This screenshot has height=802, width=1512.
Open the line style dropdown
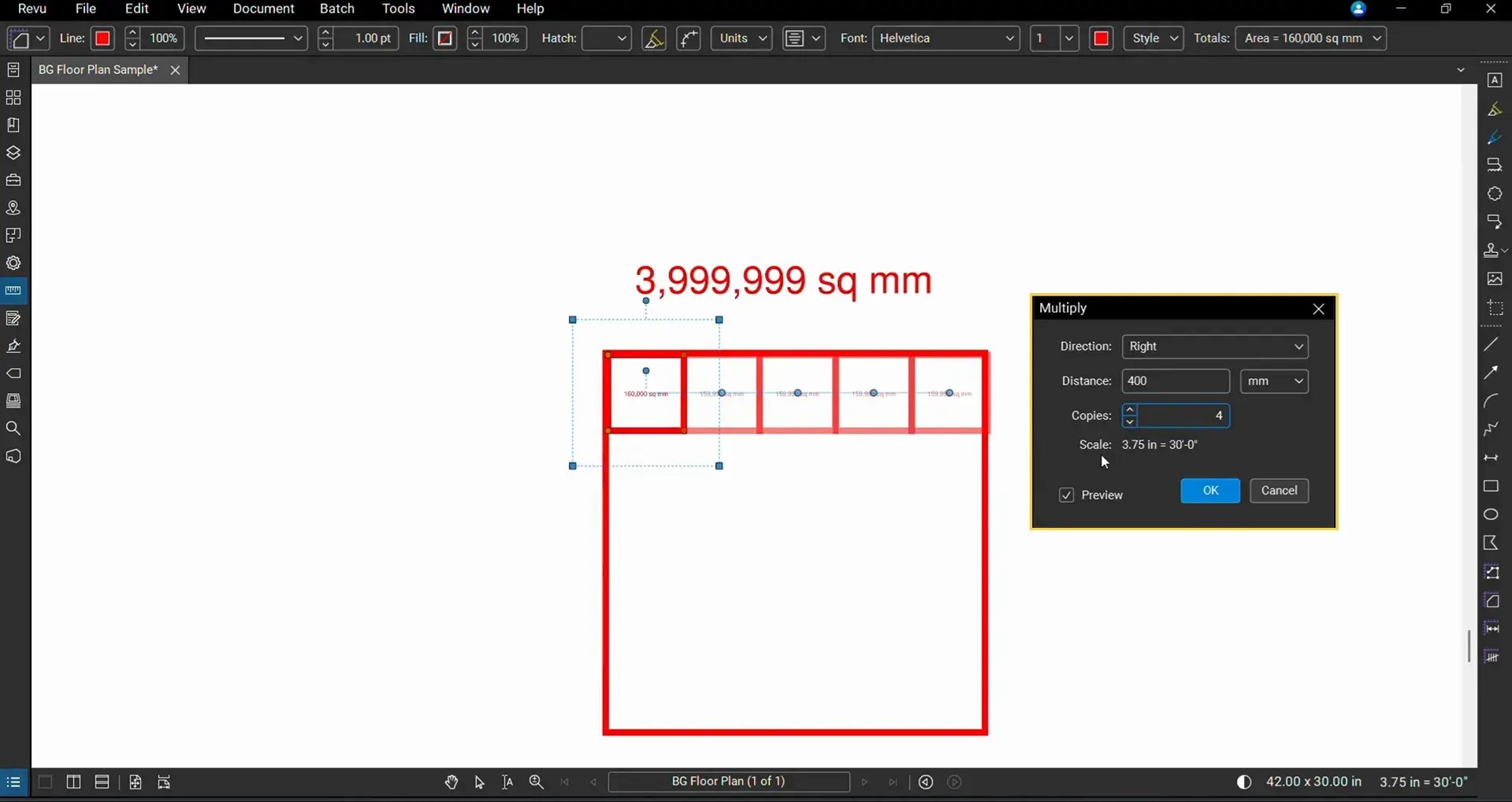point(251,38)
